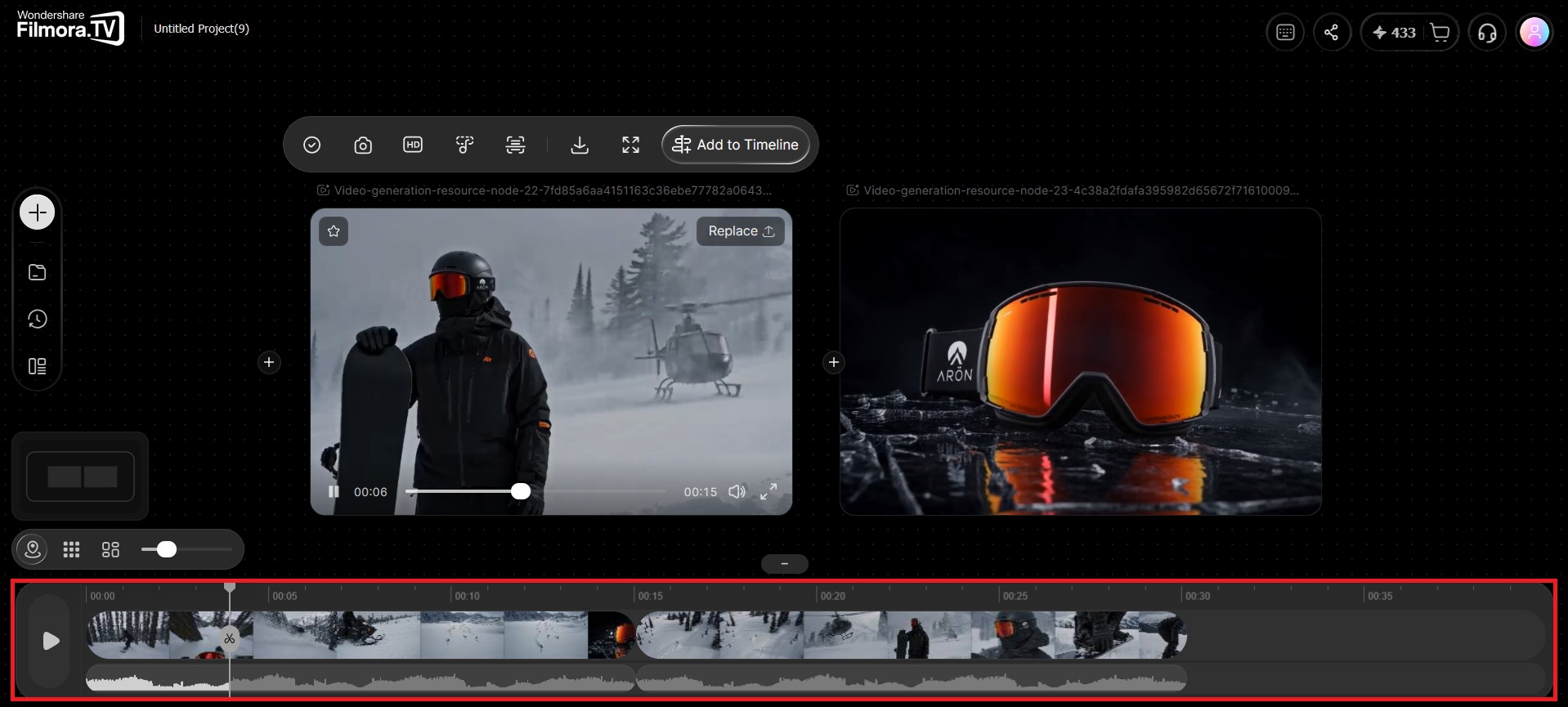
Task: Open headset support icon
Action: coord(1487,33)
